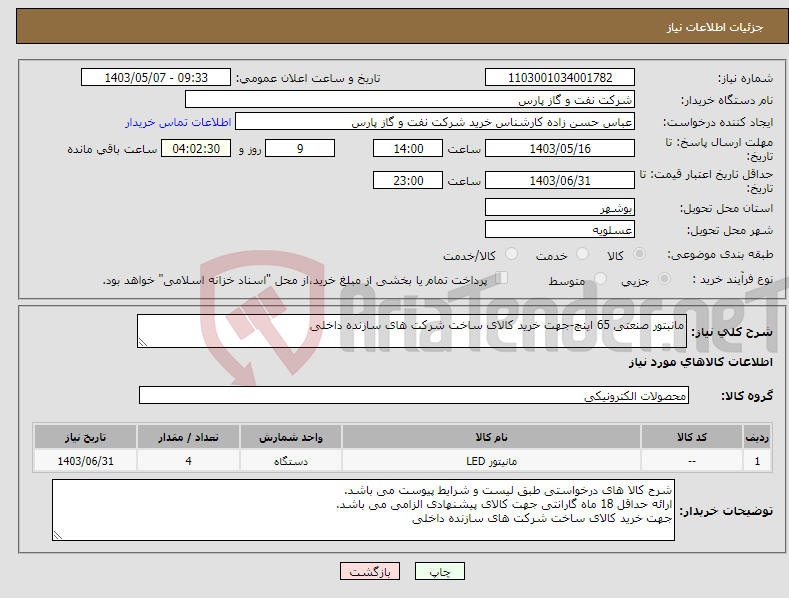Click the table cell date 1403/06/31
Screen dimensions: 789x598
(x=86, y=461)
